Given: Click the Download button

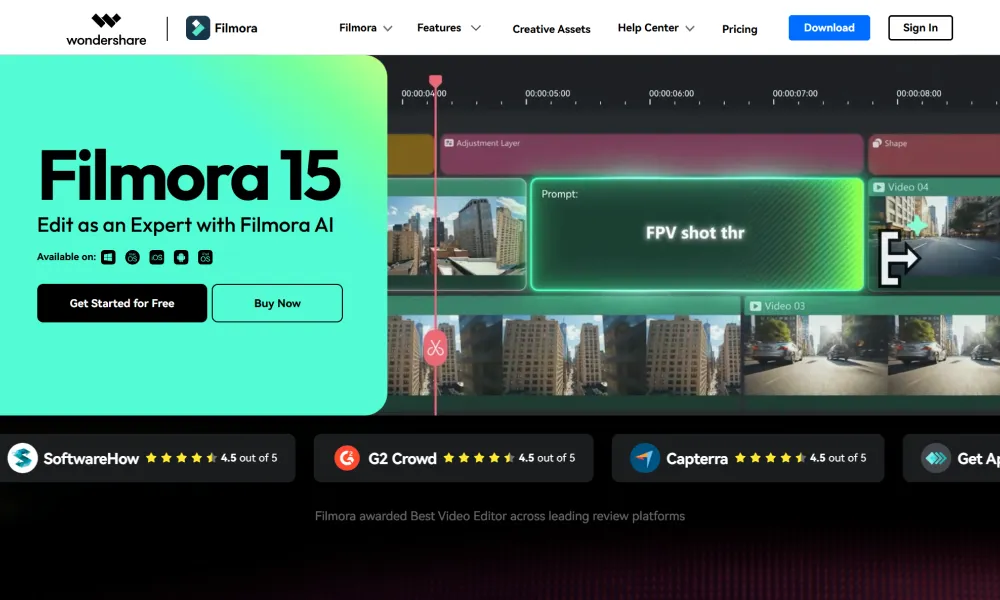Looking at the screenshot, I should coord(829,27).
